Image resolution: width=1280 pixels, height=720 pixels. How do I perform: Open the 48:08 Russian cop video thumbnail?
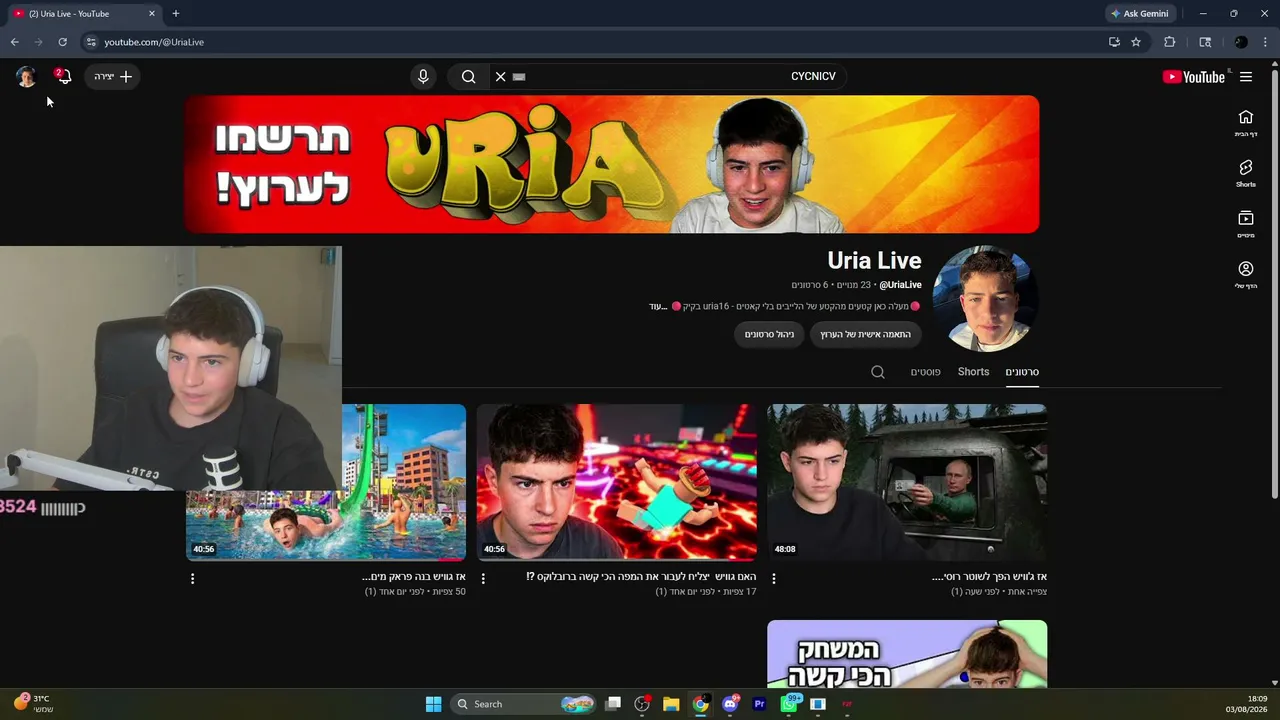[x=907, y=482]
